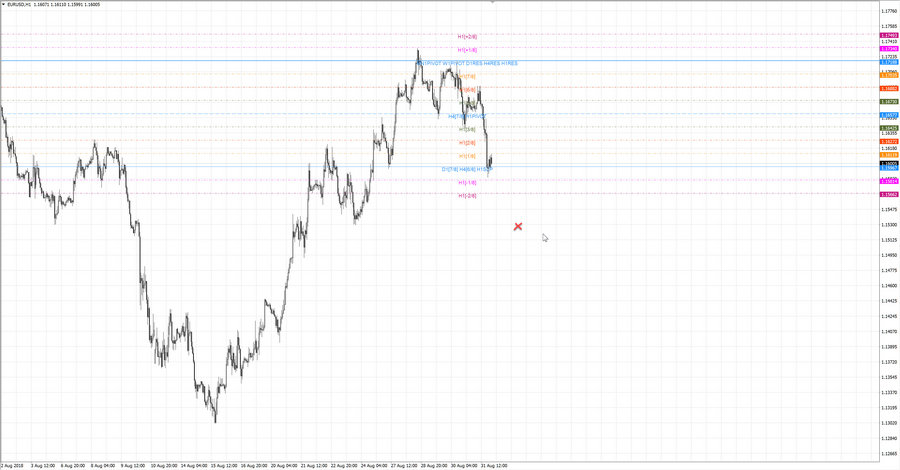Screen dimensions: 900x470
Task: Select the H1[+1/8] level label
Action: [x=467, y=50]
